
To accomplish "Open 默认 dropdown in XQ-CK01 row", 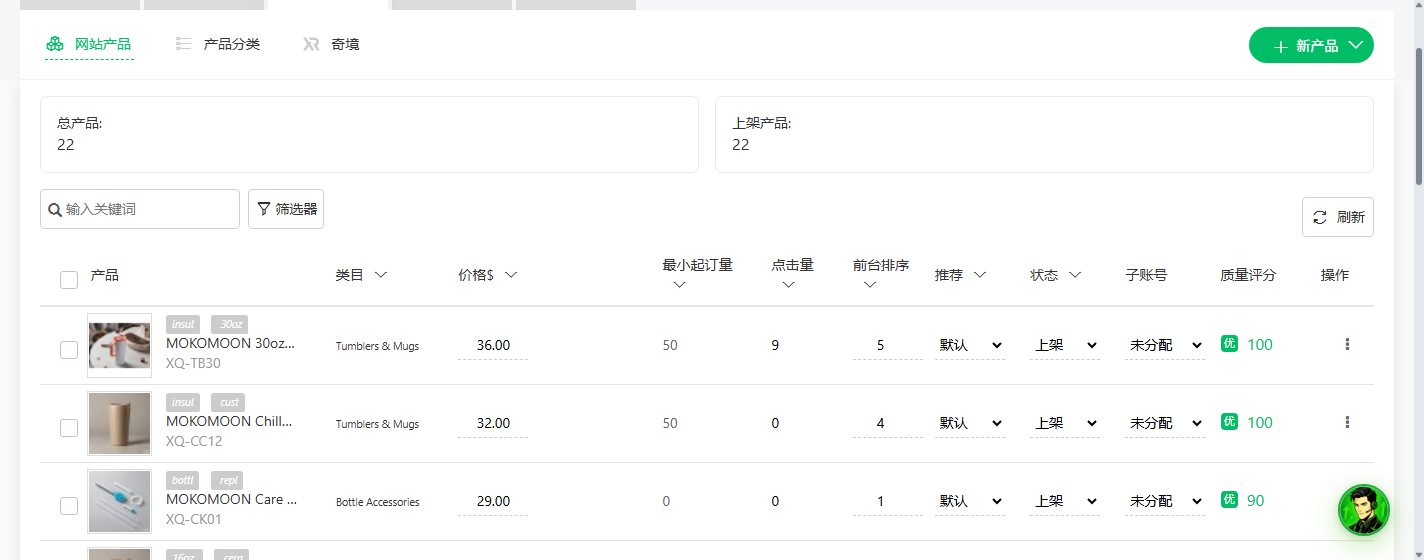I will (970, 501).
